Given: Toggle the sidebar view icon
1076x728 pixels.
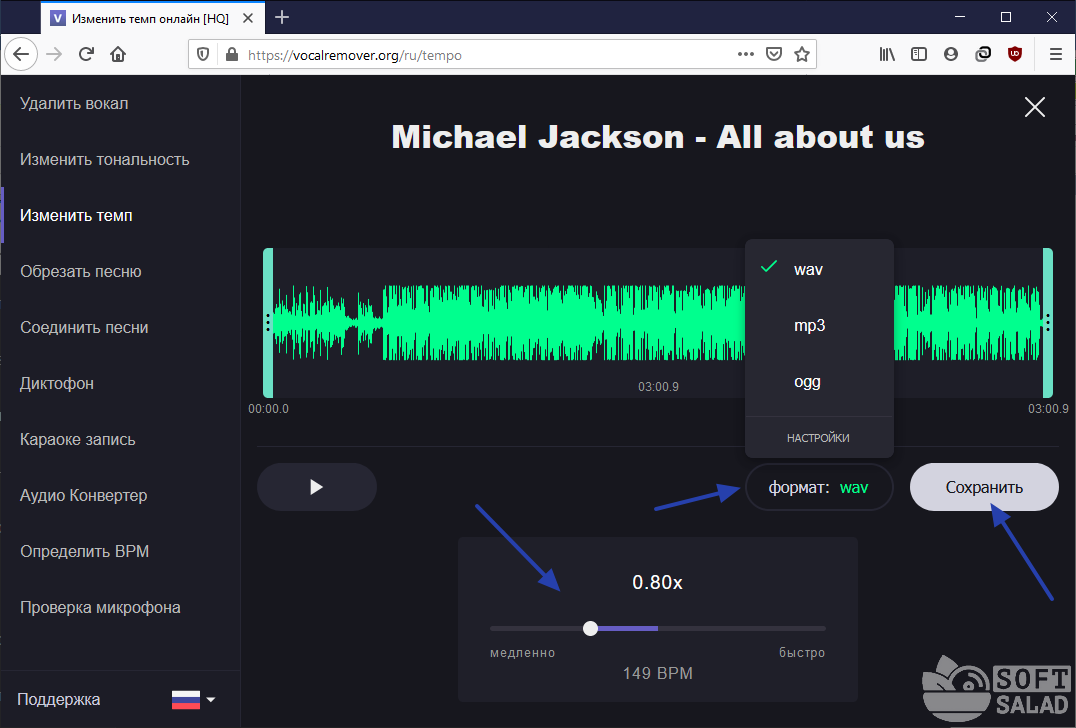Looking at the screenshot, I should [919, 54].
